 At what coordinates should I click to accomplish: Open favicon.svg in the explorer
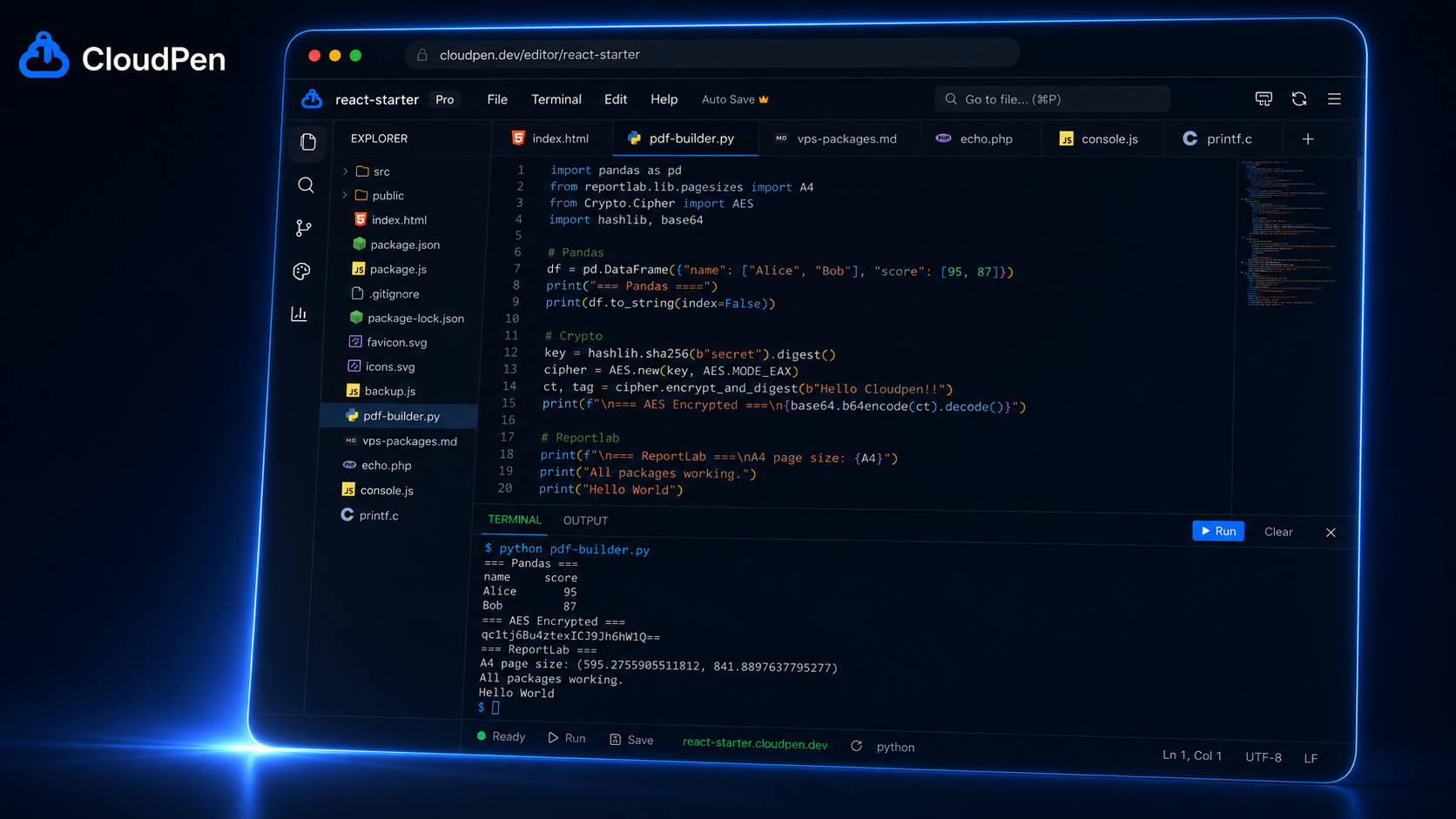387,343
